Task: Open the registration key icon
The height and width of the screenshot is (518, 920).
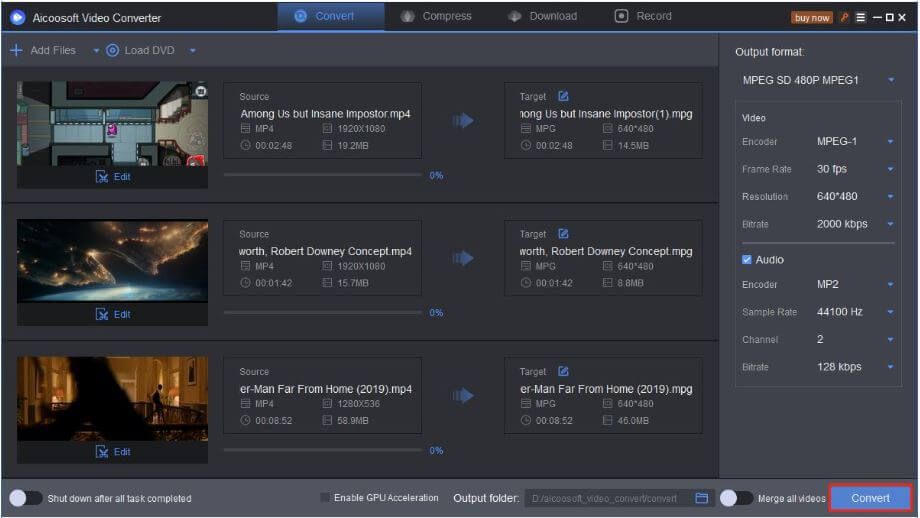Action: (x=844, y=18)
